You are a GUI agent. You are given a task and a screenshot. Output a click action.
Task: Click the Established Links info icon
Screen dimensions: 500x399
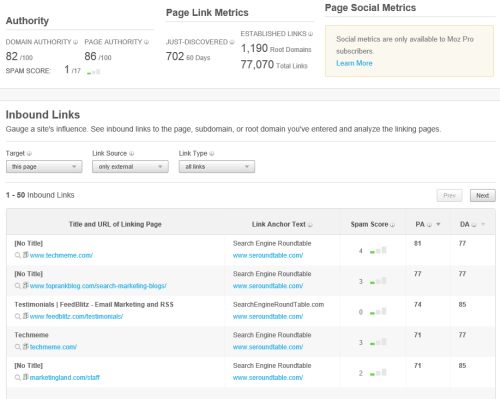[x=310, y=34]
